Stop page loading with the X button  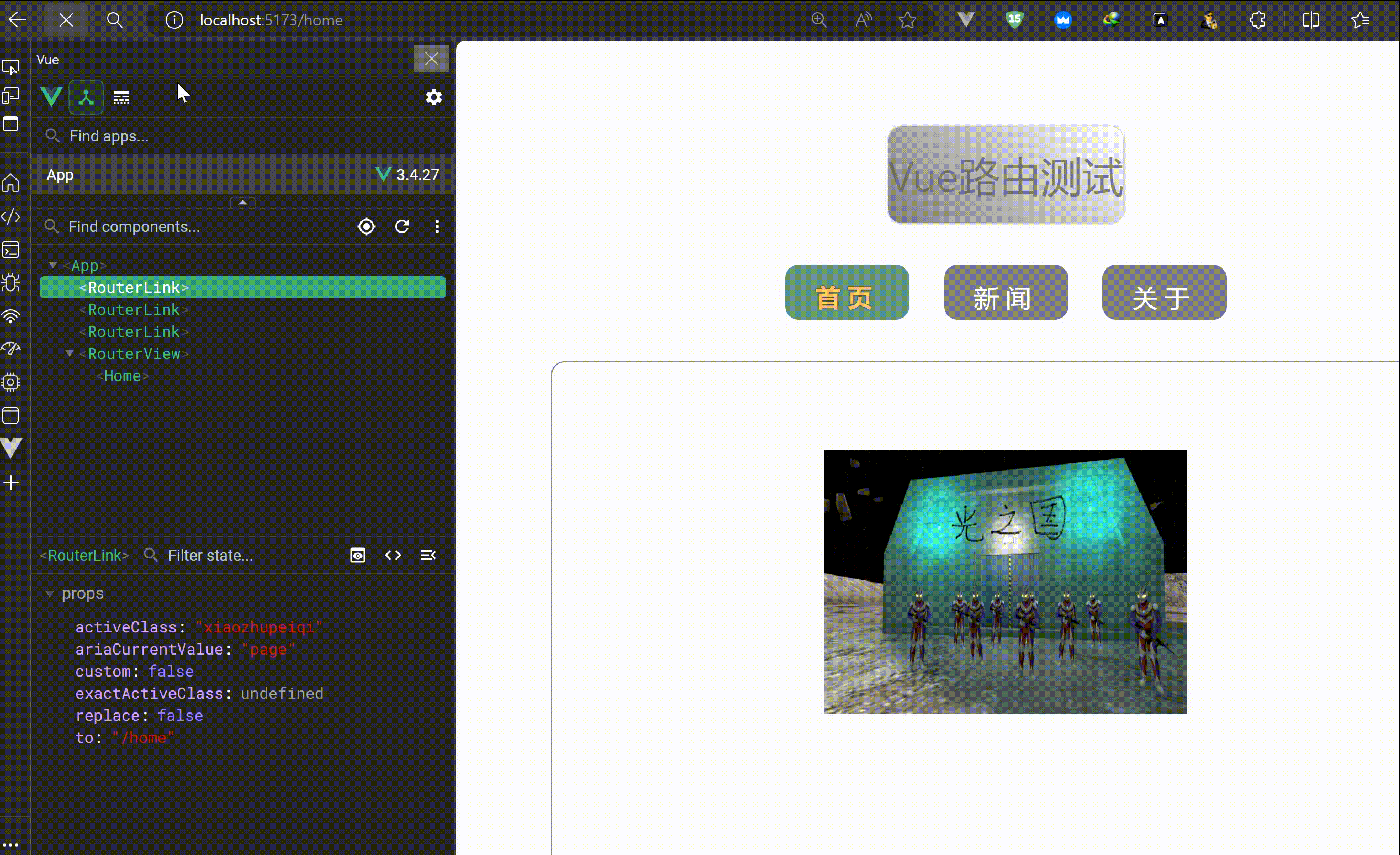click(66, 20)
